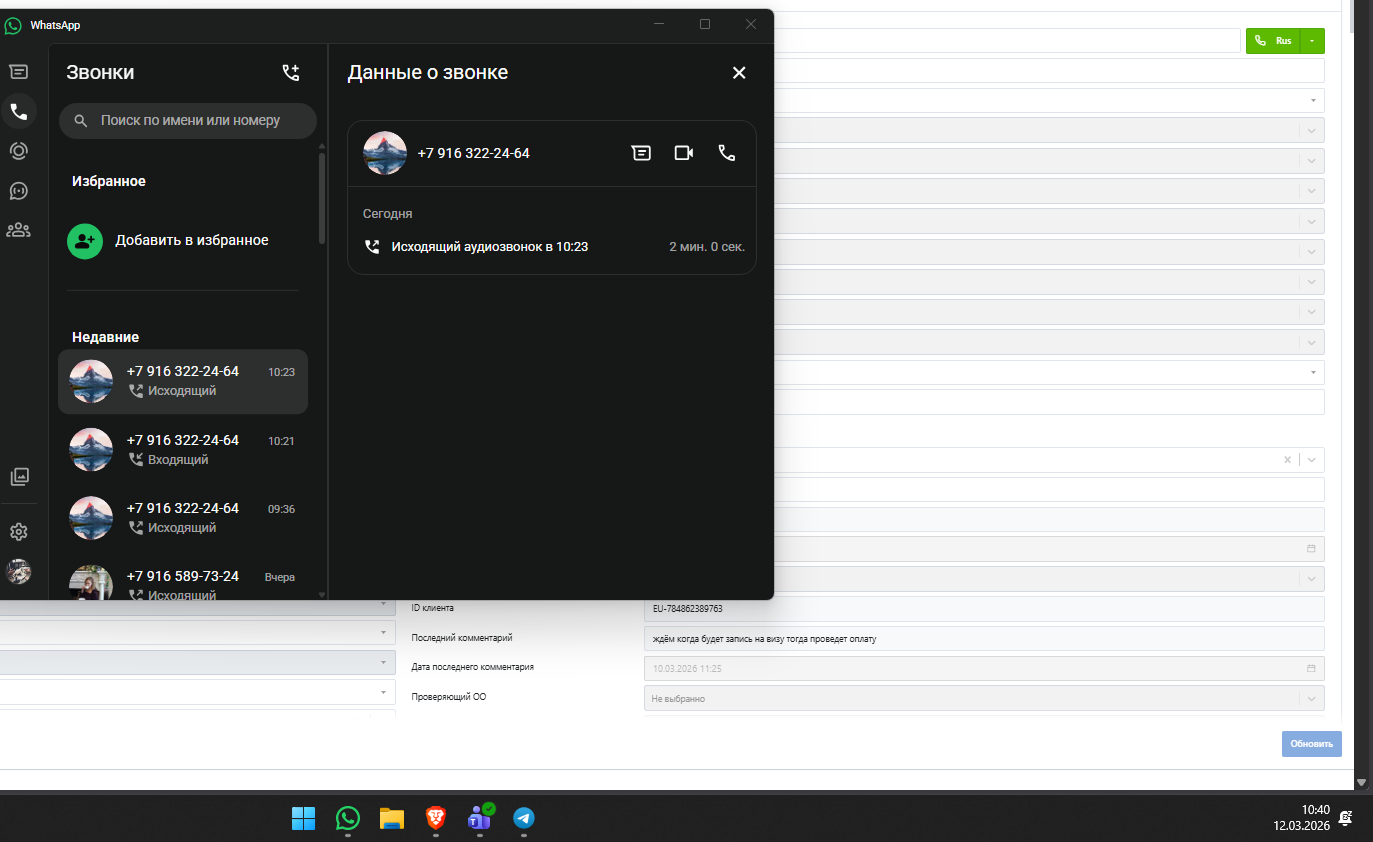Open contact avatar in call details card
The height and width of the screenshot is (842, 1373).
click(x=385, y=153)
